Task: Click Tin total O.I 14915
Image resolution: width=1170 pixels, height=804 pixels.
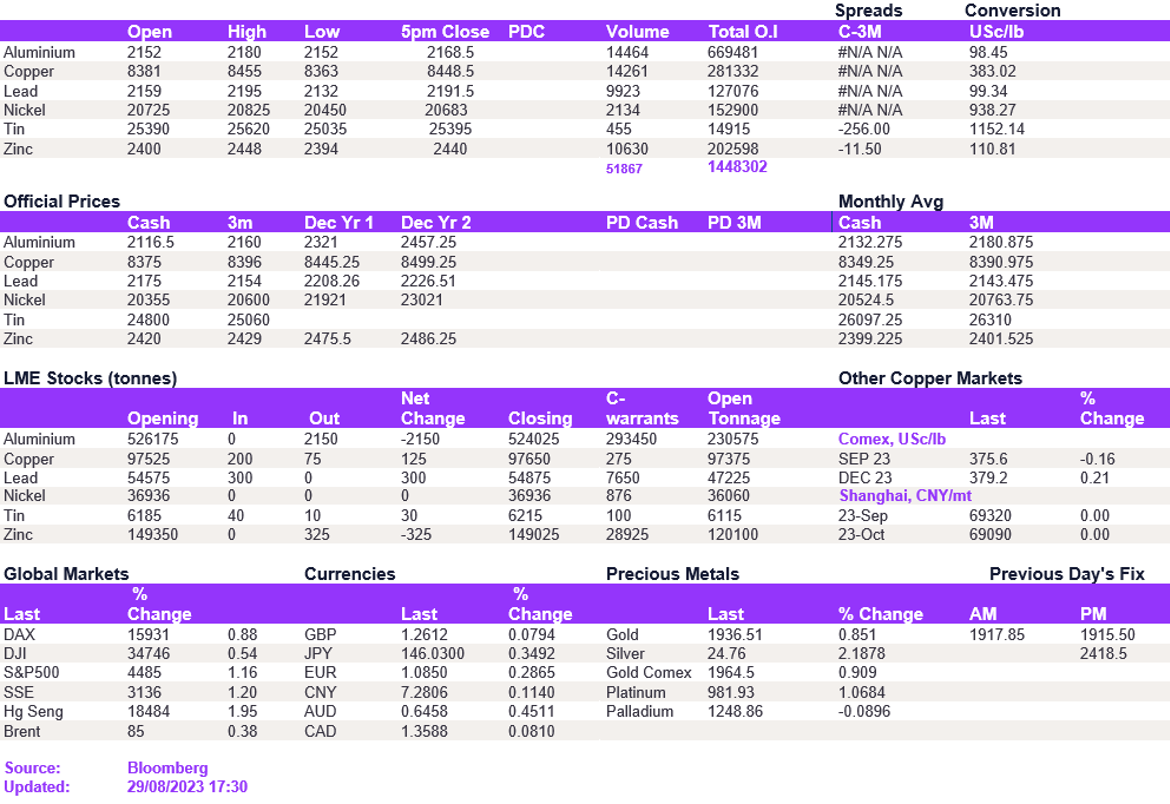Action: pyautogui.click(x=729, y=129)
